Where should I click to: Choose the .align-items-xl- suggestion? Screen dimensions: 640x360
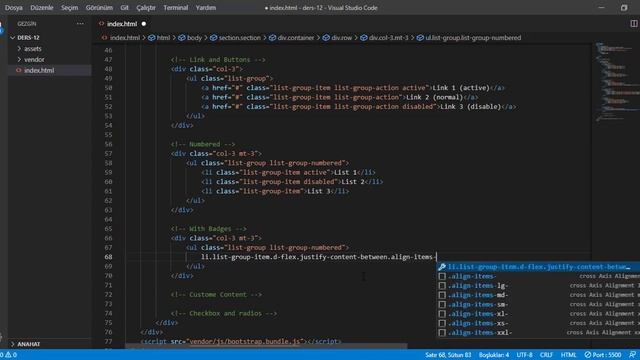coord(538,314)
